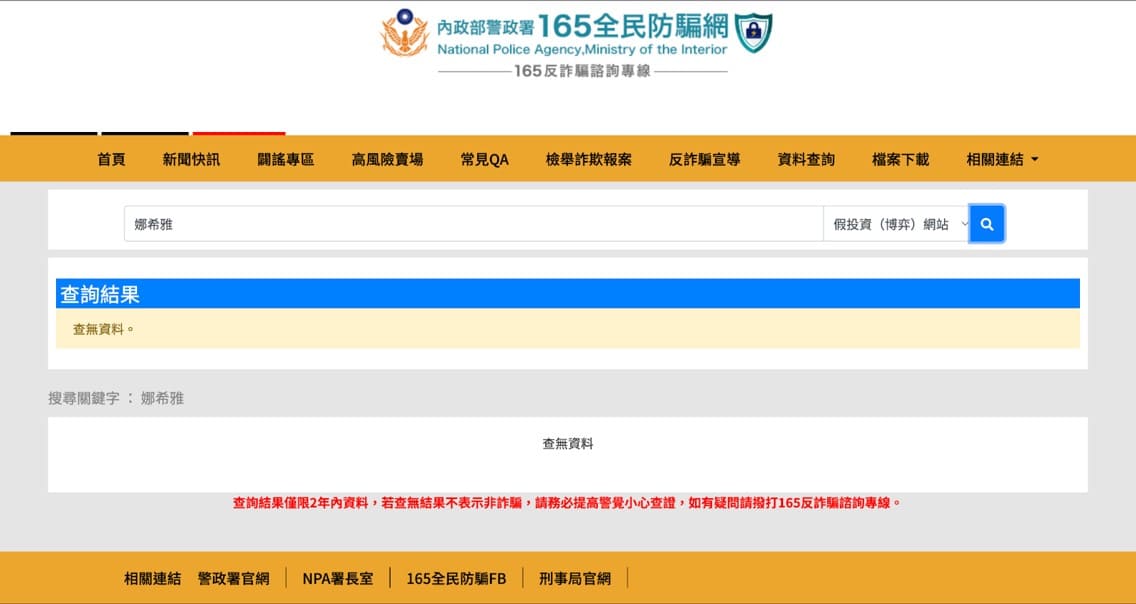Click the search field containing 娜希雅
Image resolution: width=1136 pixels, height=604 pixels.
click(473, 224)
